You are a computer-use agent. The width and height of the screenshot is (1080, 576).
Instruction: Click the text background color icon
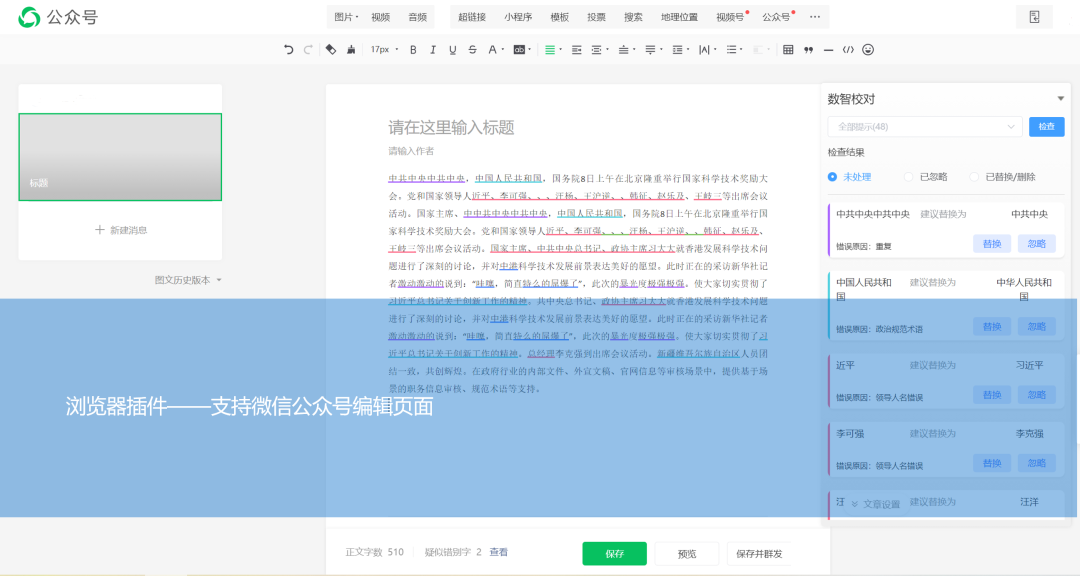[519, 50]
